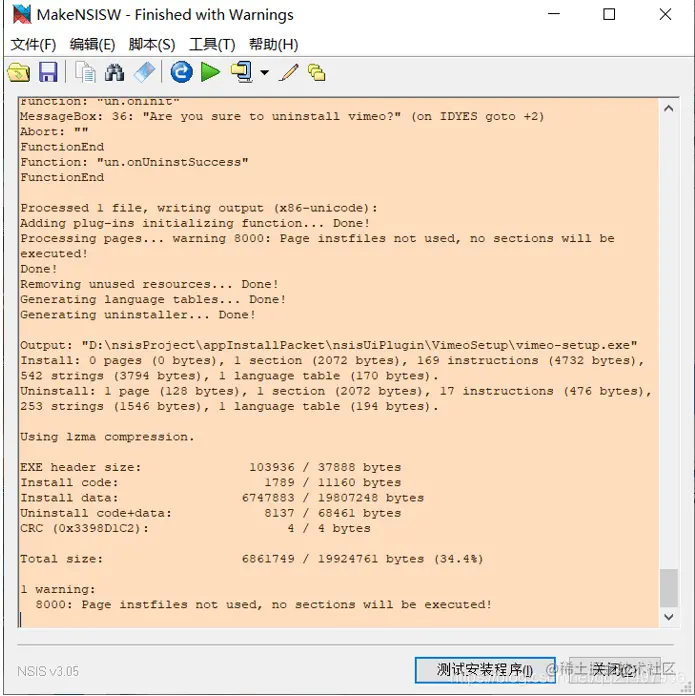The height and width of the screenshot is (696, 695).
Task: Click the log scrollbar down arrow
Action: click(668, 617)
